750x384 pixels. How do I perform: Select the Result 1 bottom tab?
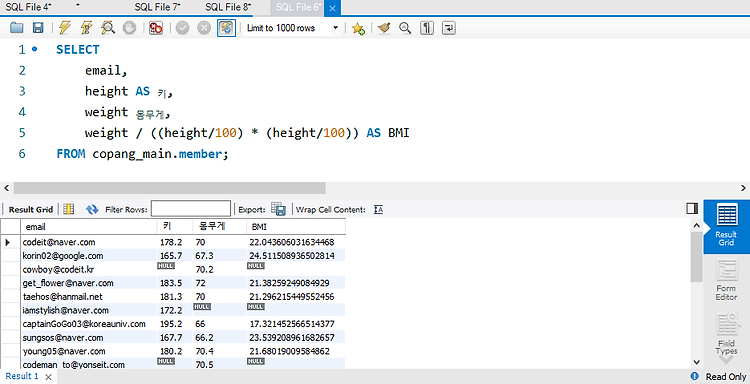click(22, 376)
